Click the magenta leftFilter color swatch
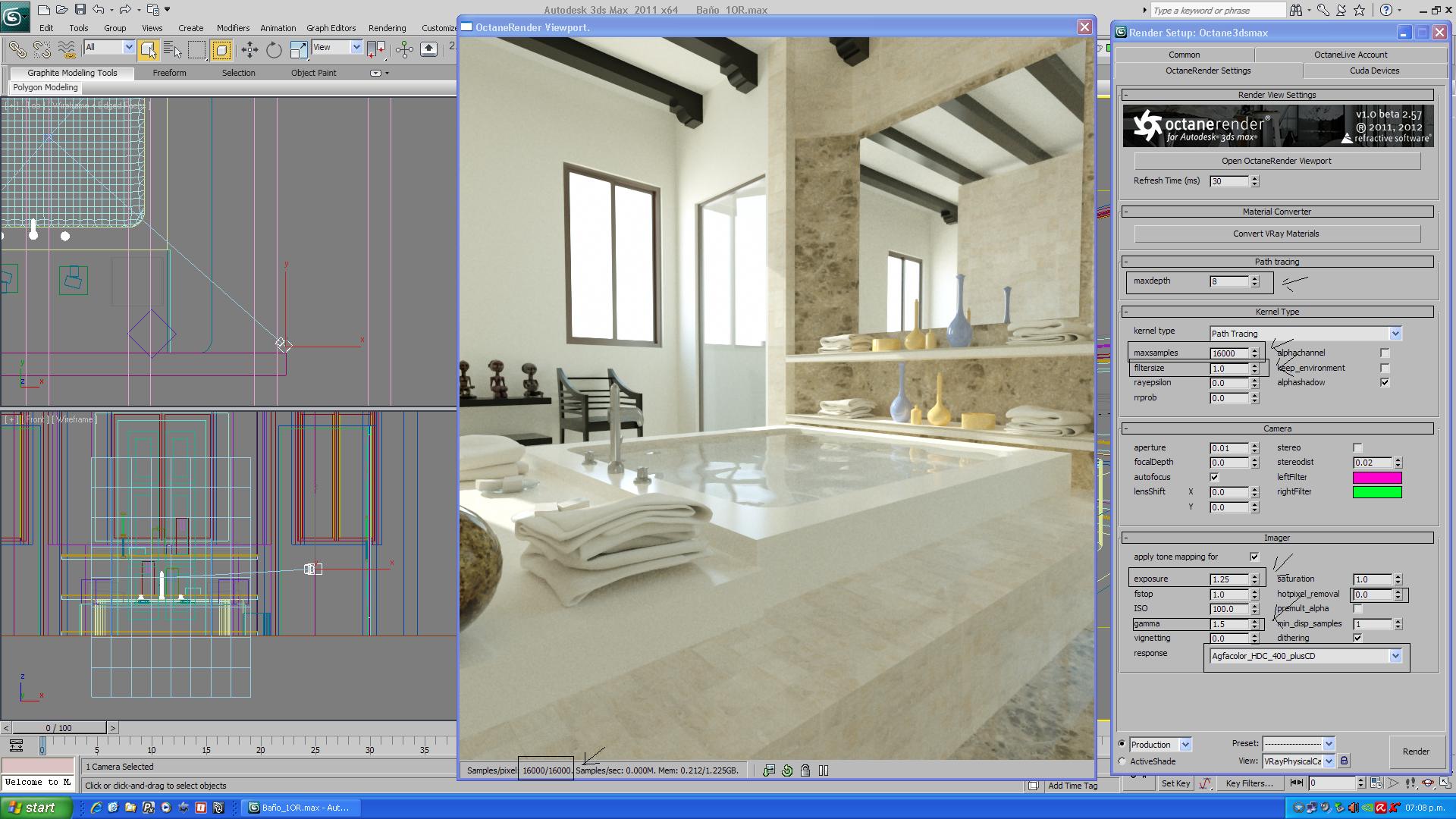The image size is (1456, 819). pyautogui.click(x=1377, y=478)
